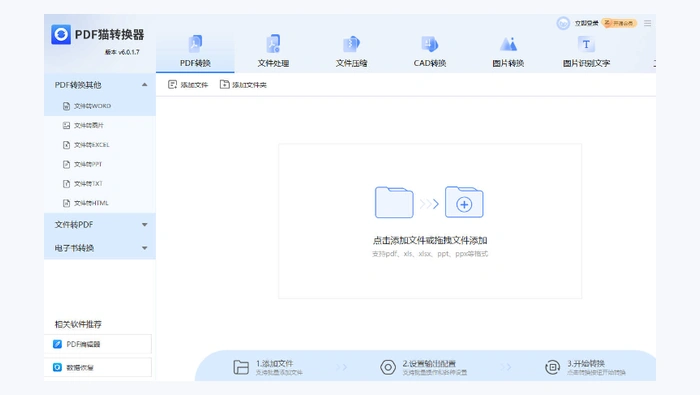This screenshot has width=700, height=395.
Task: Click the 文件转PPT file icon
Action: click(x=66, y=164)
